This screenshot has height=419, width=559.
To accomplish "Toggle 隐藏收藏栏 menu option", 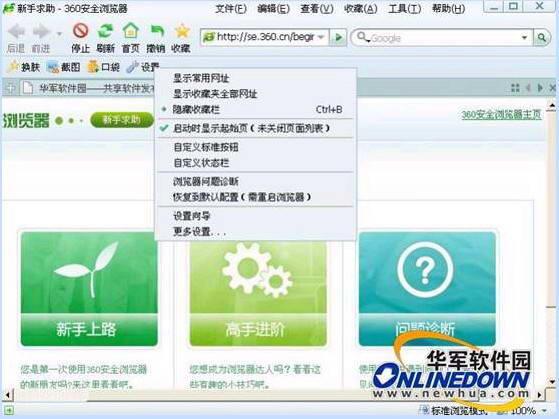I will (255, 109).
